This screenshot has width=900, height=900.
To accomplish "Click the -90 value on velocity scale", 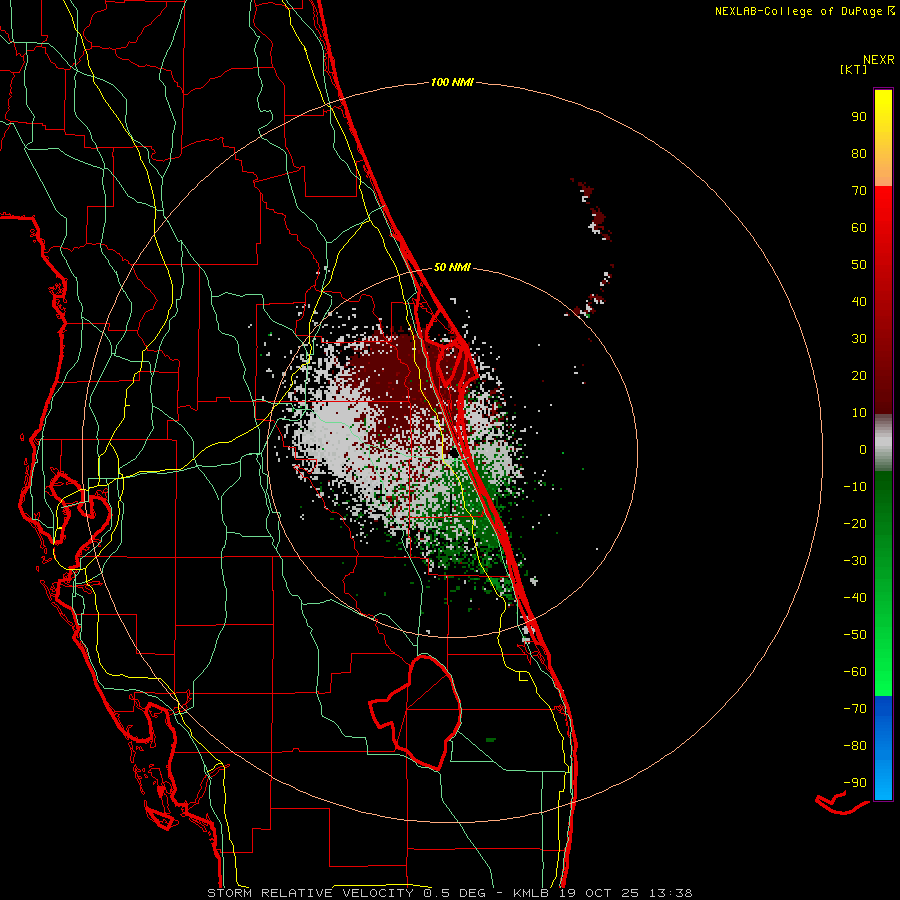I will coord(855,783).
